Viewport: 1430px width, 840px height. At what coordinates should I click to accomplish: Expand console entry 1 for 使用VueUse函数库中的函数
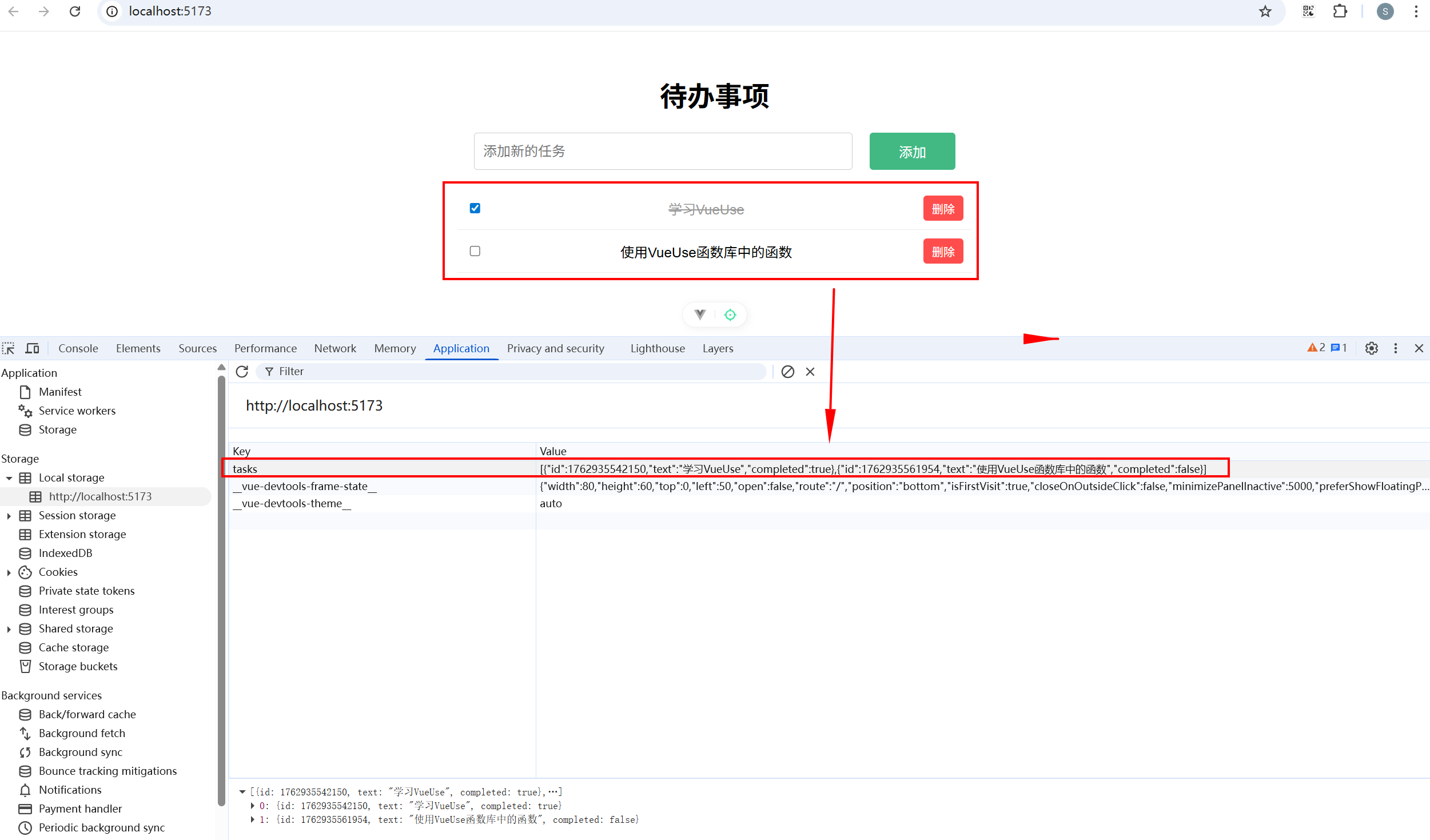(x=253, y=819)
